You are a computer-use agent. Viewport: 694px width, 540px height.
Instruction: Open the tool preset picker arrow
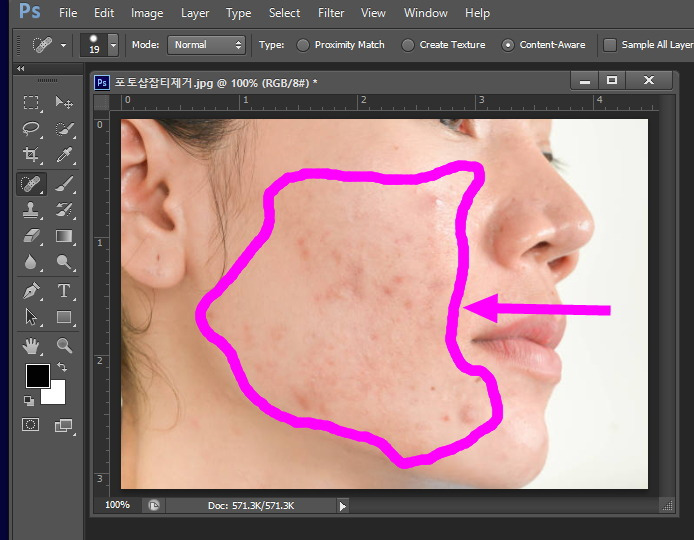tap(63, 45)
